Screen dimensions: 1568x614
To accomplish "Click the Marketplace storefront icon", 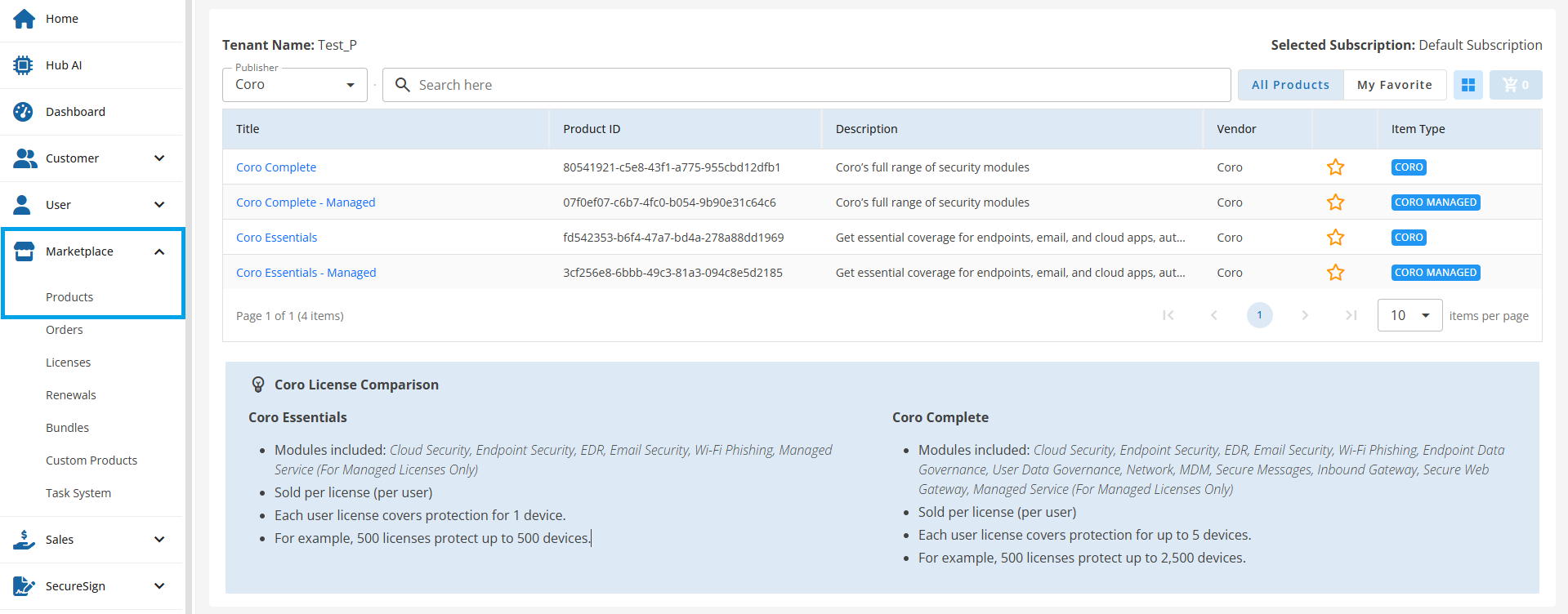I will click(x=25, y=251).
